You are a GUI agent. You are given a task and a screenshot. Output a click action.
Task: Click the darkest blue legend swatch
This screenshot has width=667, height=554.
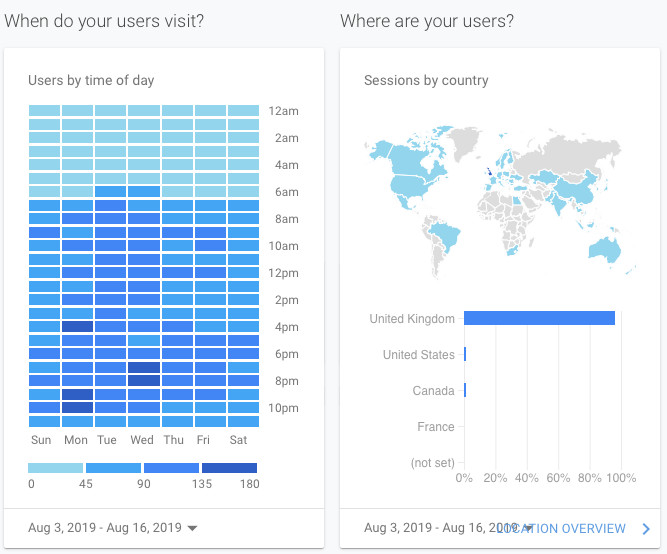(229, 467)
